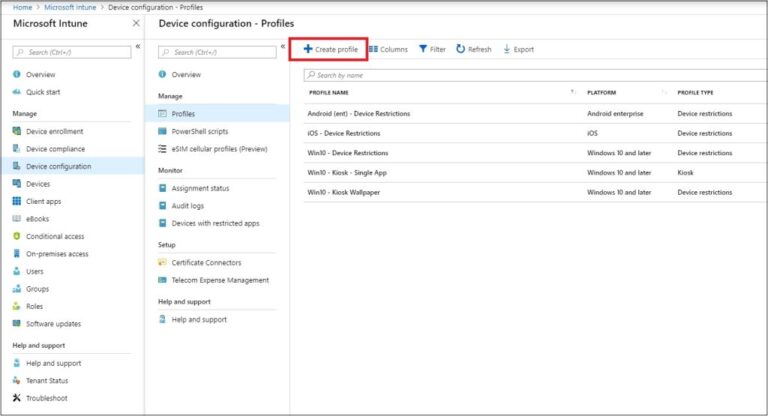Click the Device enrollment icon

pyautogui.click(x=17, y=131)
